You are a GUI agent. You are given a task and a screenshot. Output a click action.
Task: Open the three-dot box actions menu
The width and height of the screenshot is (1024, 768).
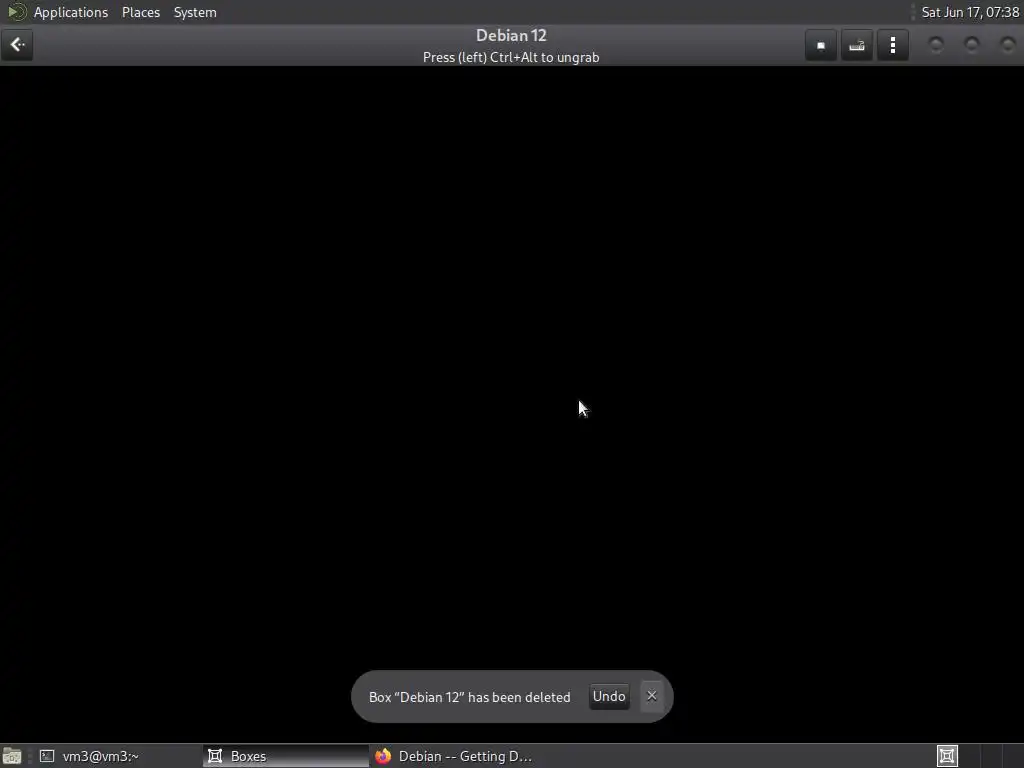click(x=893, y=45)
